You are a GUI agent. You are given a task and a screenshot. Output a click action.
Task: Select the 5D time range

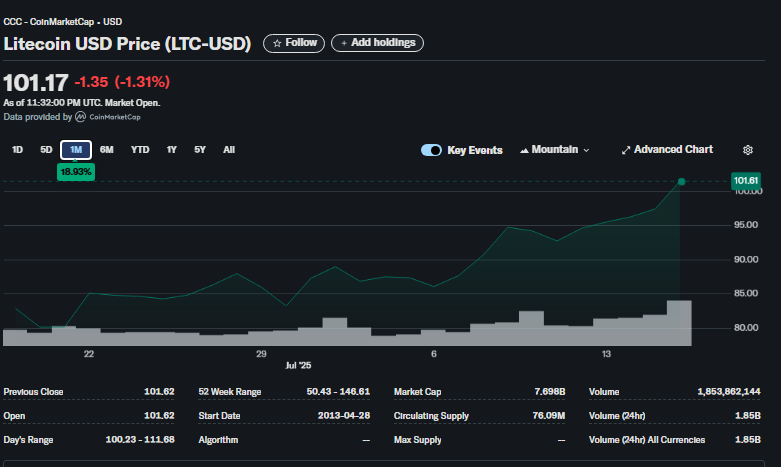[x=46, y=149]
